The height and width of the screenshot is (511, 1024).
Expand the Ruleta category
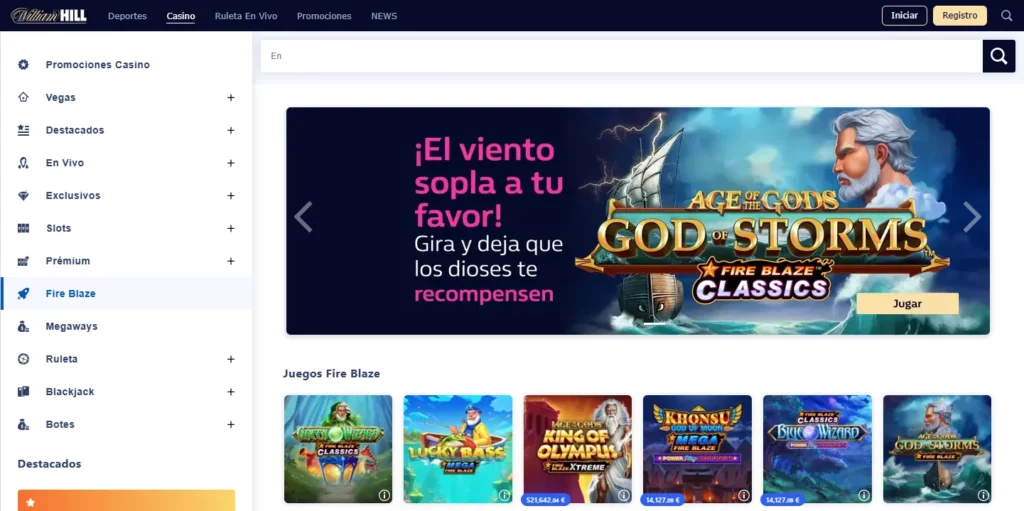tap(231, 359)
